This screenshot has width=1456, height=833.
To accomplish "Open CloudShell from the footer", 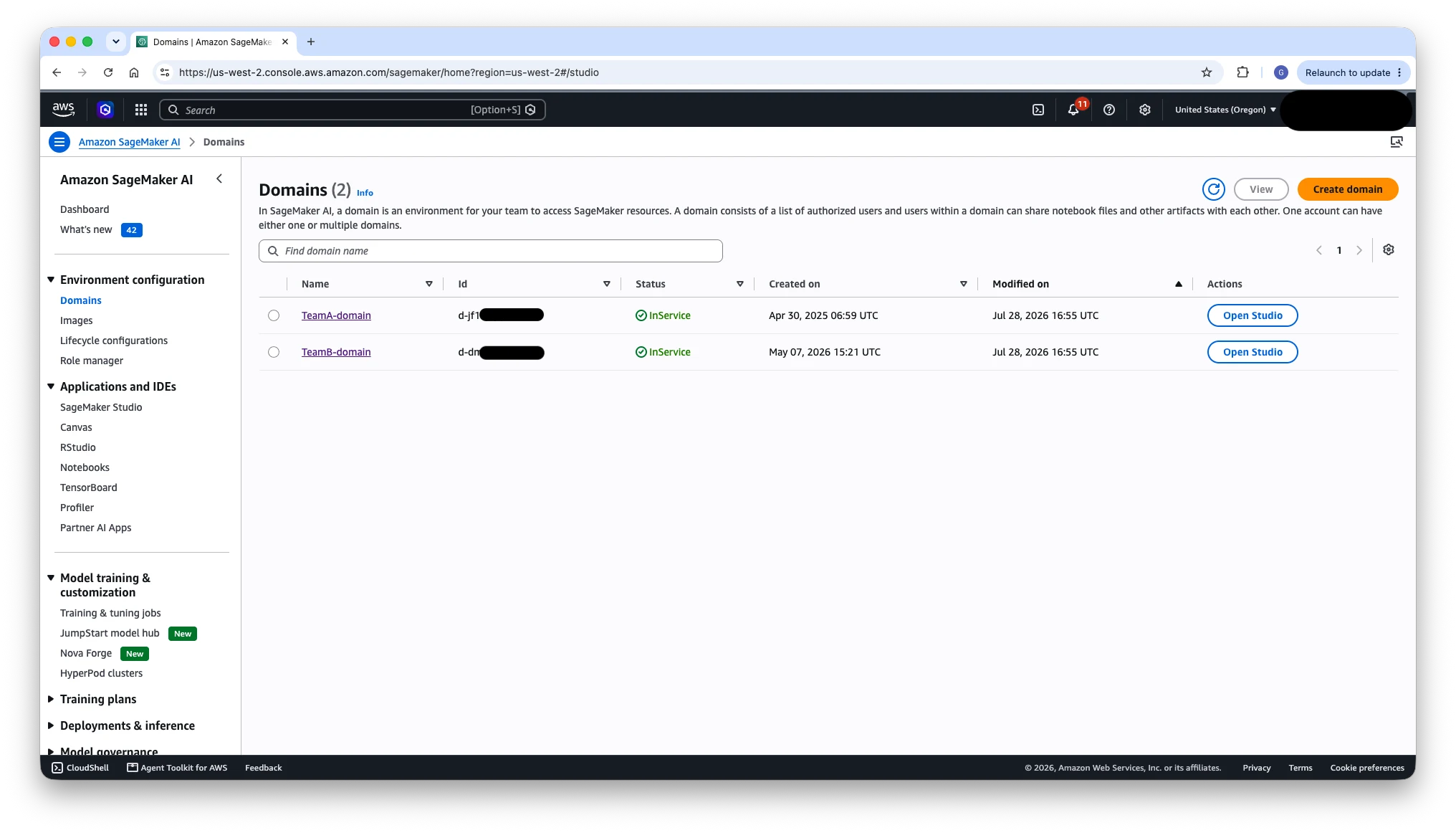I will [x=80, y=768].
